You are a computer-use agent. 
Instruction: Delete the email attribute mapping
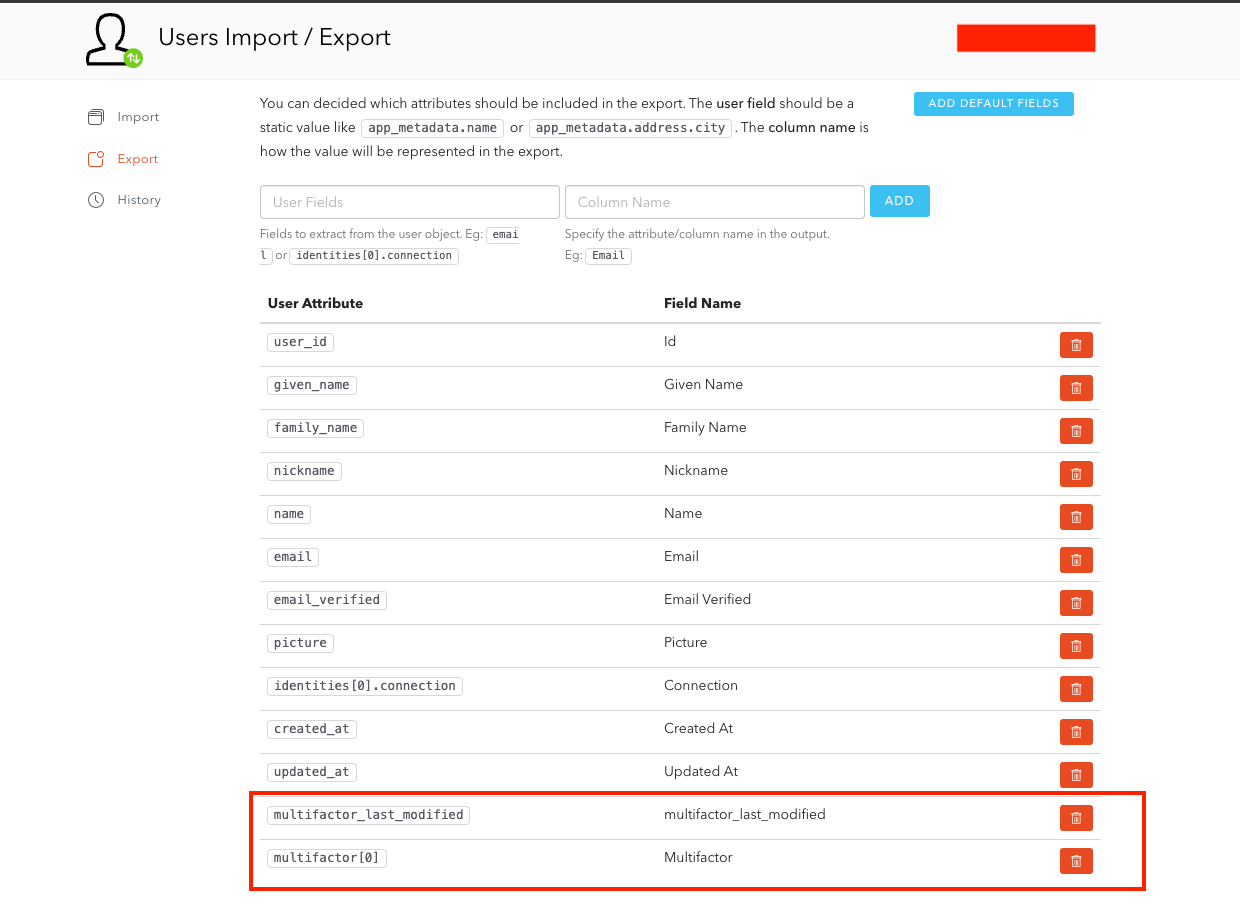tap(1076, 559)
